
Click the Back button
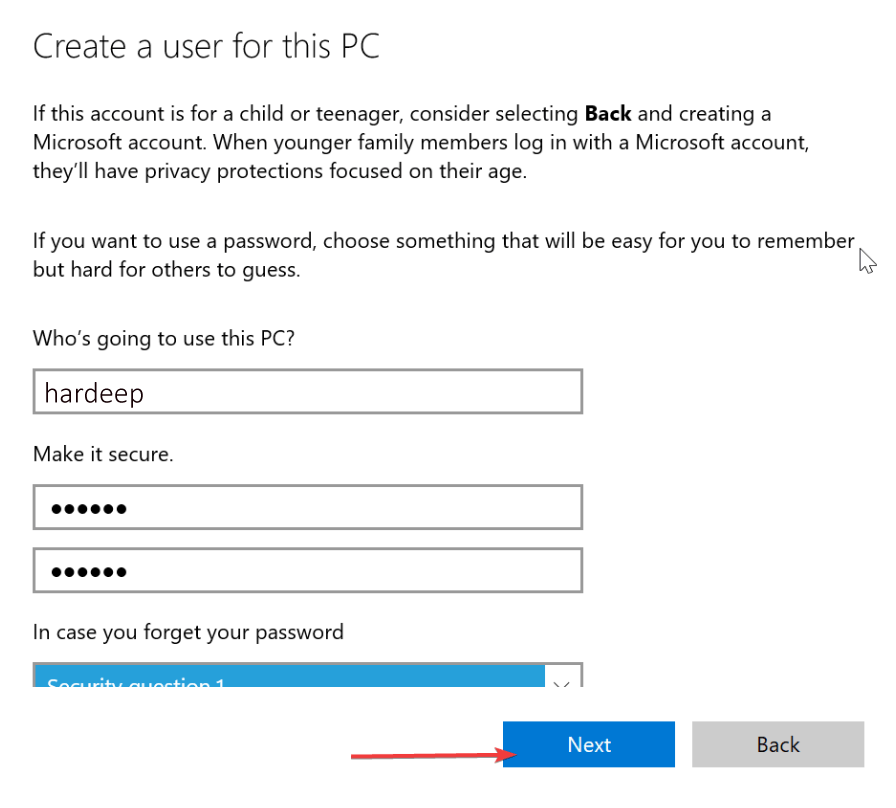(778, 744)
